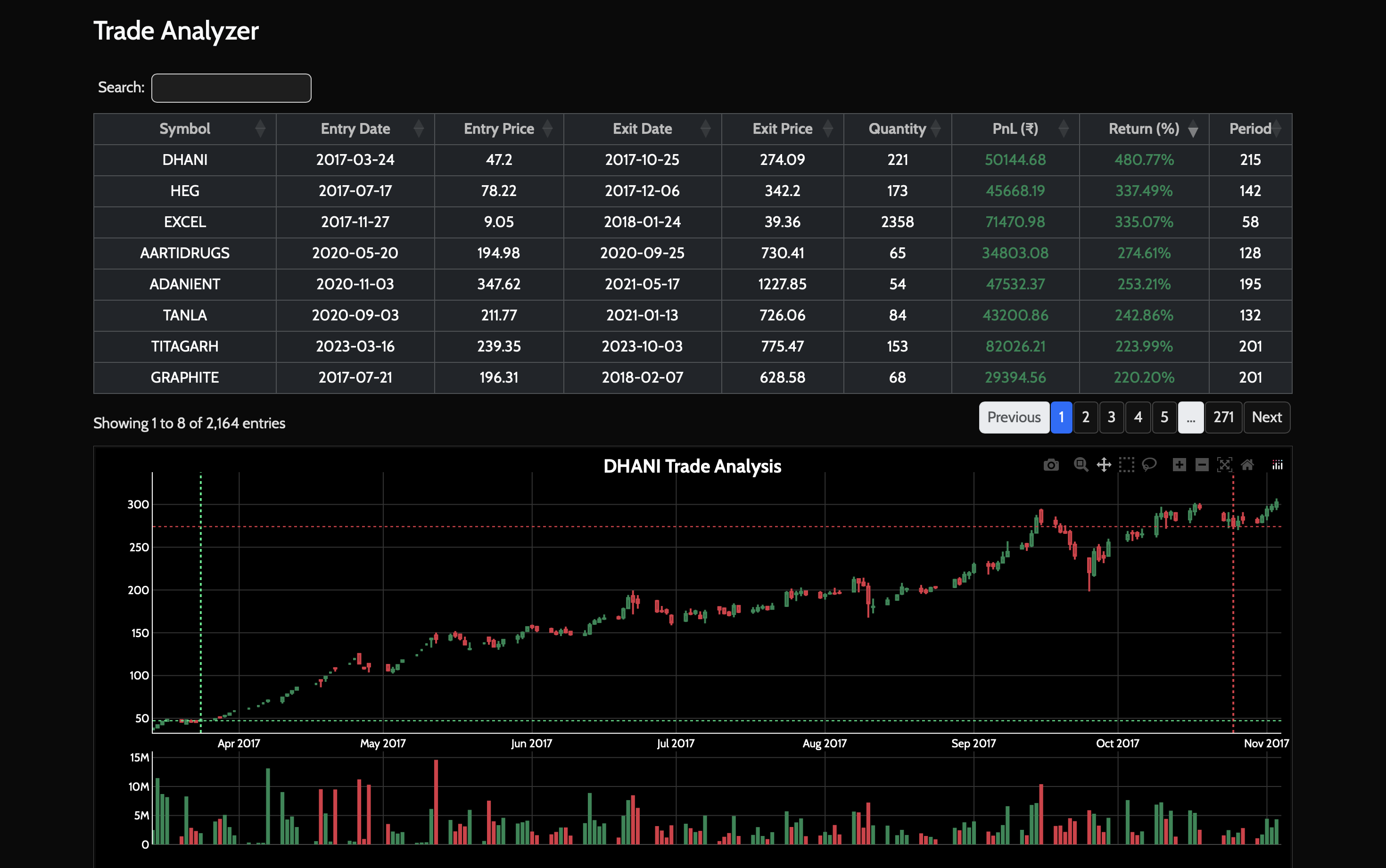Reset axes with the home icon
This screenshot has height=868, width=1386.
point(1247,465)
